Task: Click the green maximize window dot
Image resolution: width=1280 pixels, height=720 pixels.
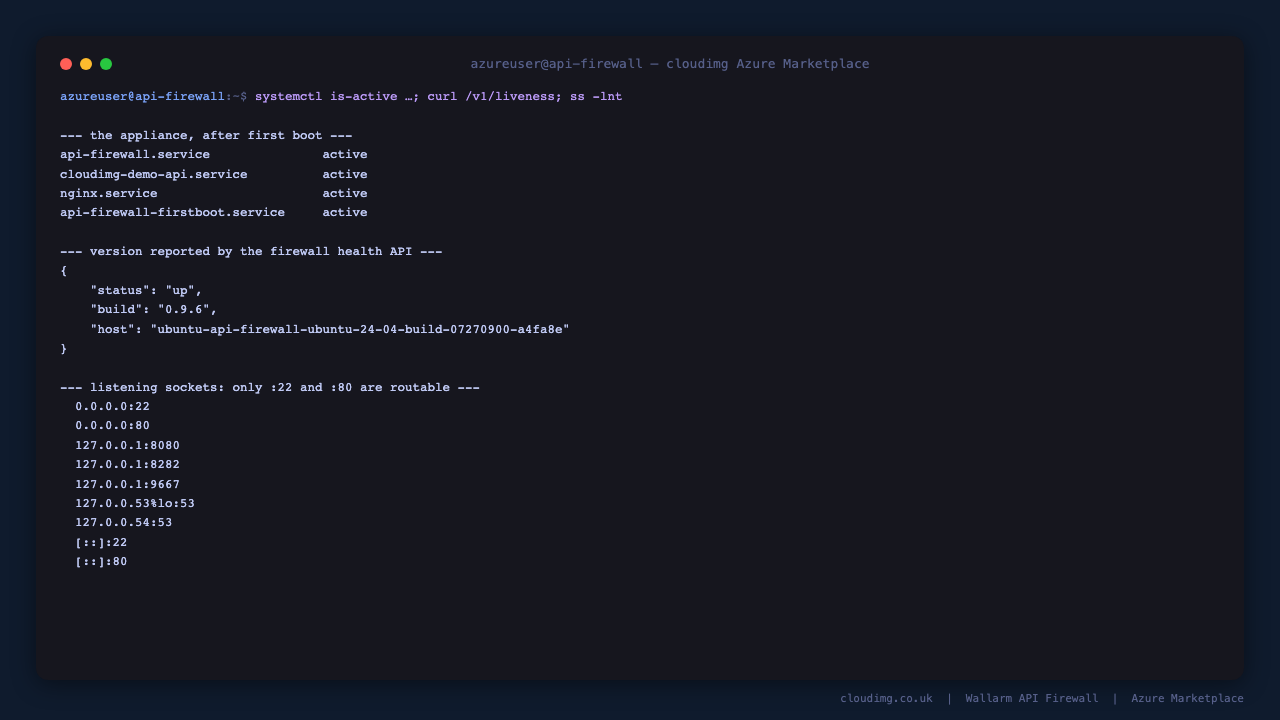Action: (106, 64)
